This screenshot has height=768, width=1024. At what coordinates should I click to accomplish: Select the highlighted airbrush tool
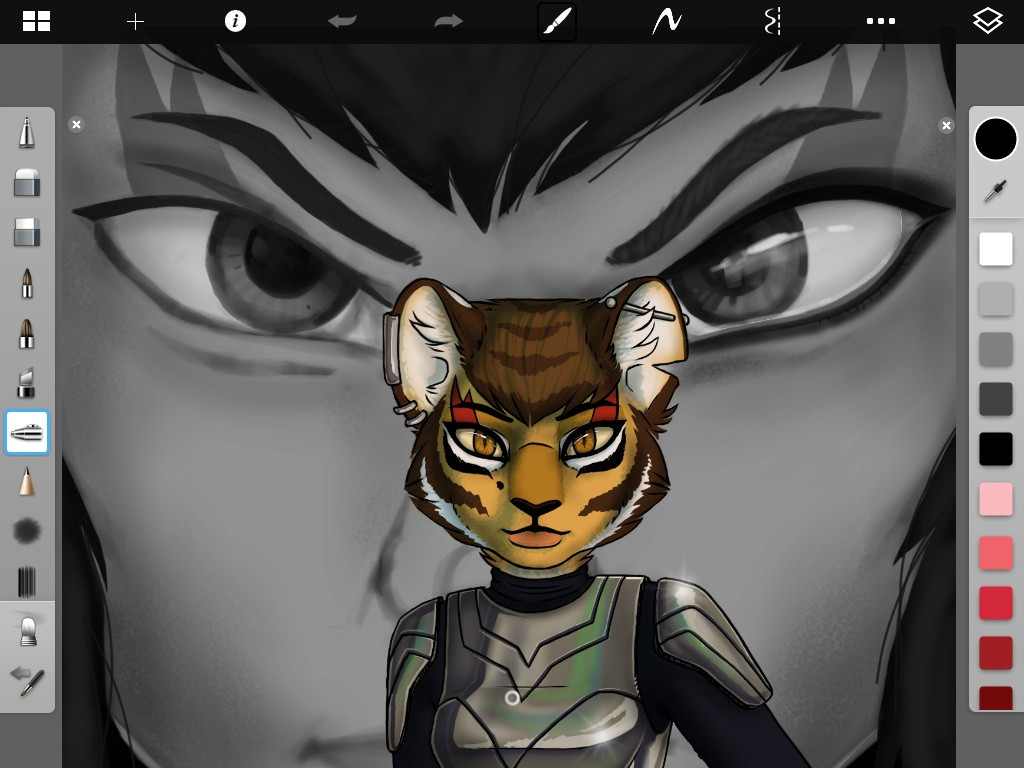pos(27,432)
